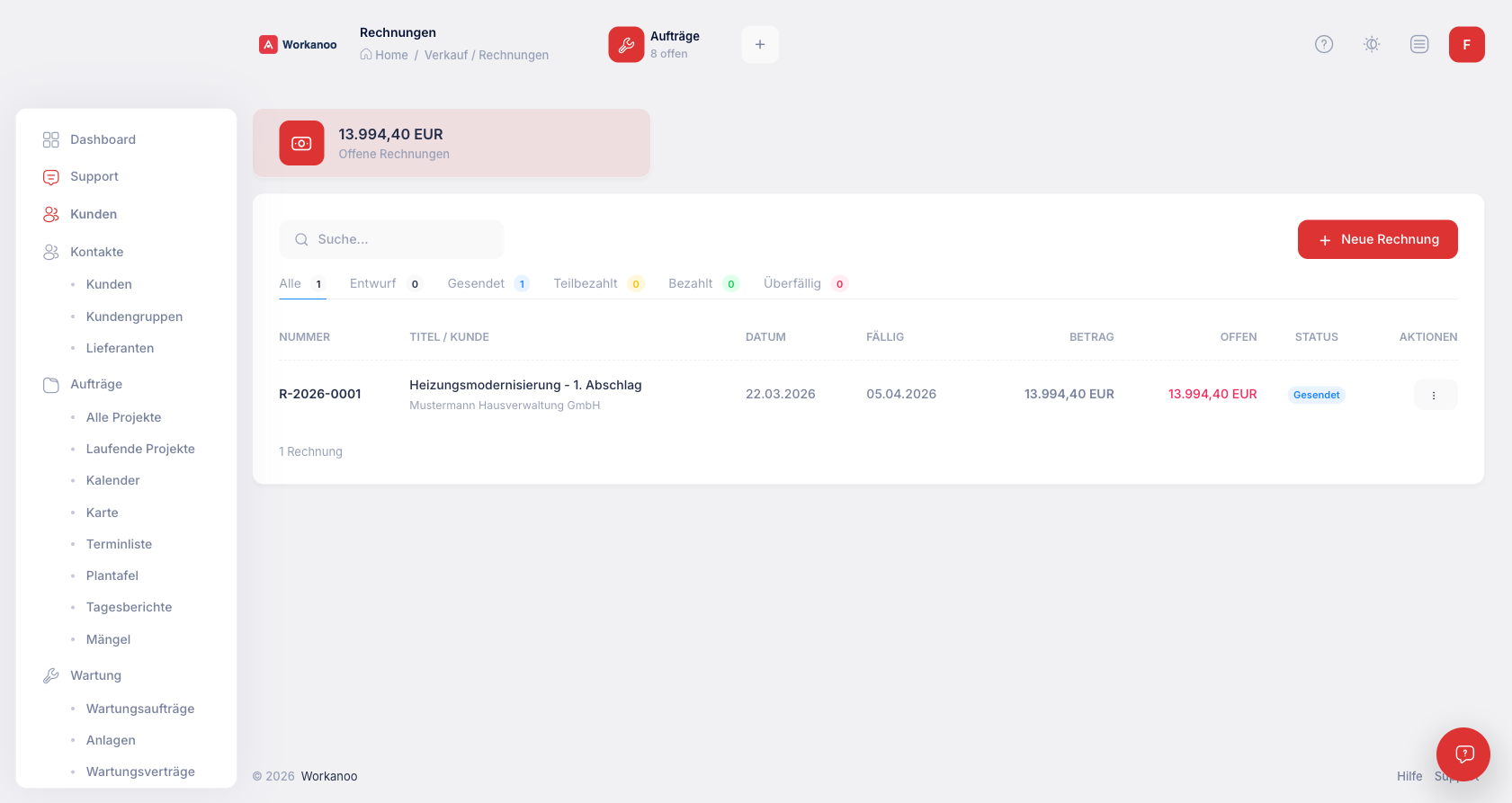Click the Kontakte people icon

pos(51,252)
